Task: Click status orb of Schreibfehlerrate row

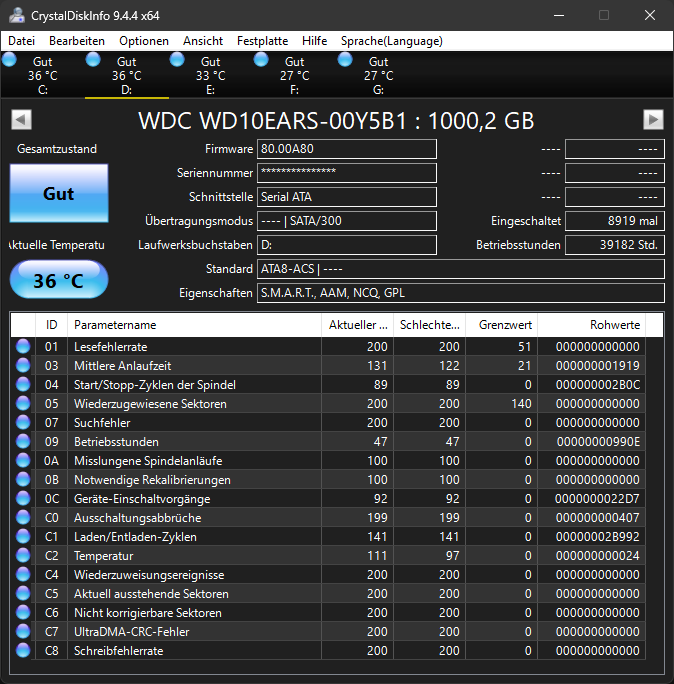Action: [x=23, y=650]
